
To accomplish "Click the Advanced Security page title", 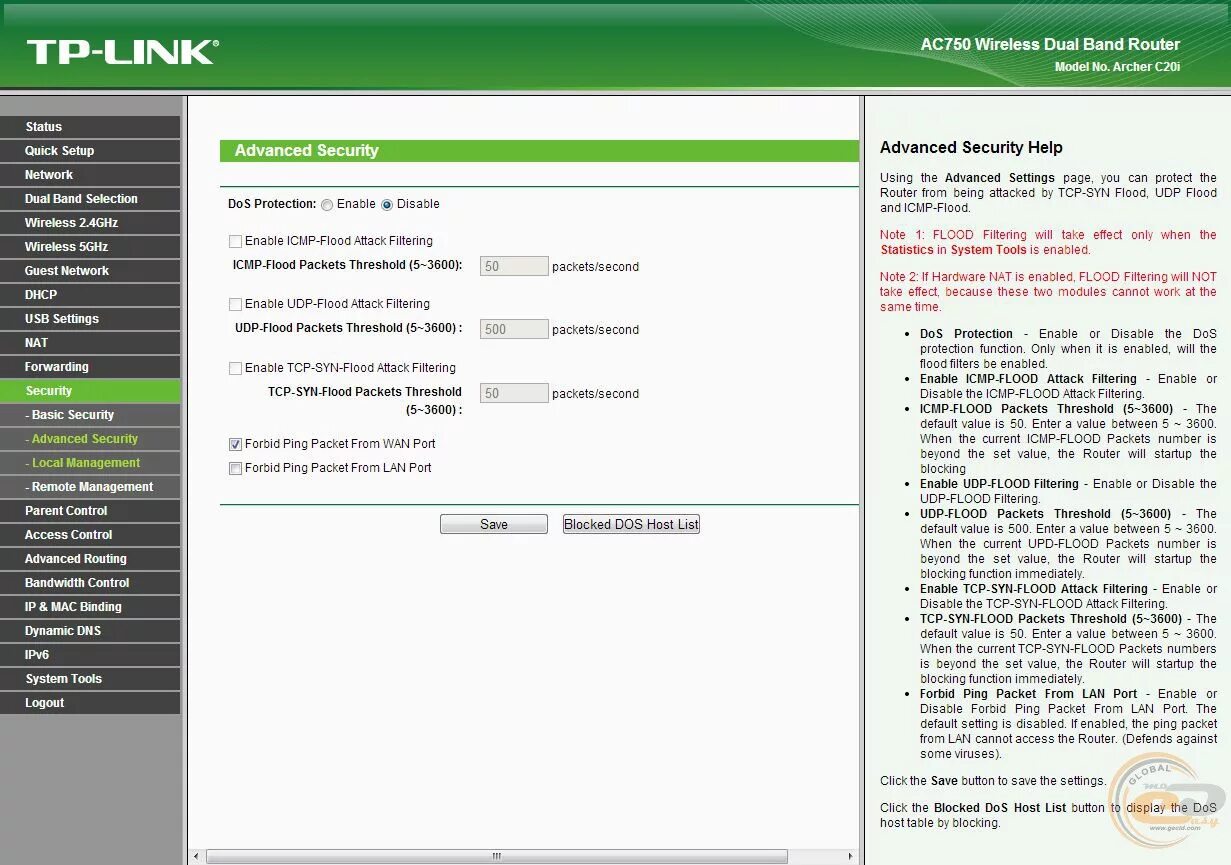I will click(306, 151).
